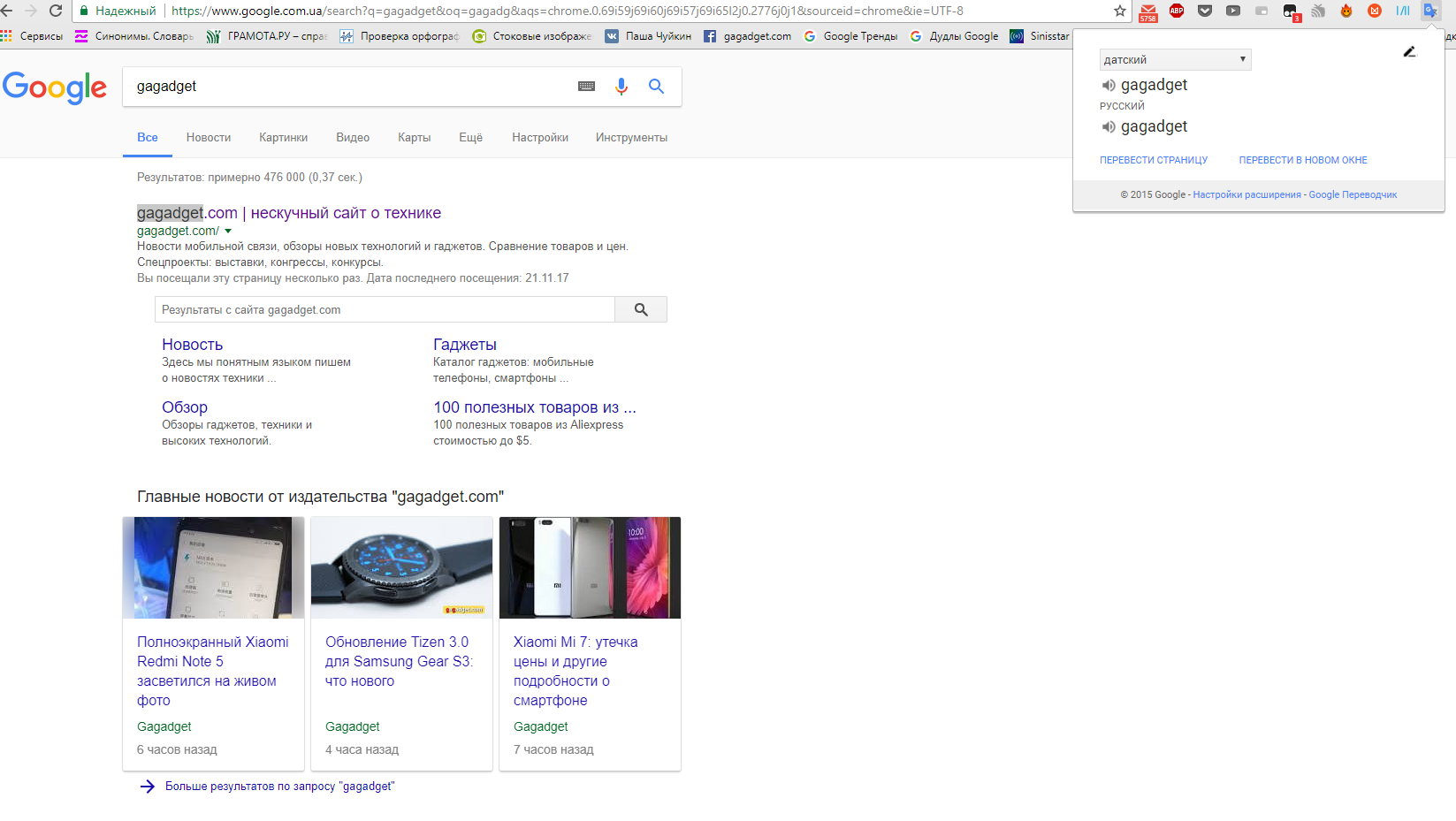Image resolution: width=1456 pixels, height=821 pixels.
Task: Open the Обзор sitelink
Action: click(185, 407)
